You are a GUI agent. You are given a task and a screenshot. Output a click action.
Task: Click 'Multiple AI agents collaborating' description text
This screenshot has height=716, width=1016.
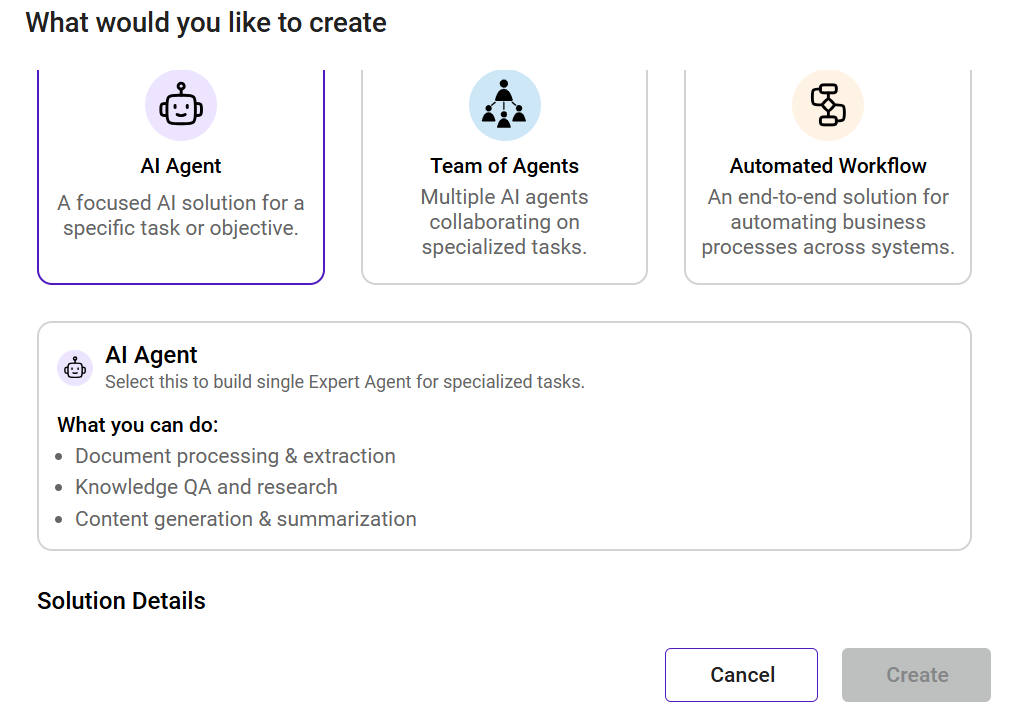[x=505, y=222]
